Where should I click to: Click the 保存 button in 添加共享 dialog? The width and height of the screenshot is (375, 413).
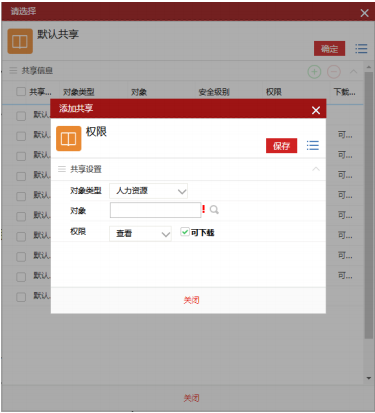[281, 146]
